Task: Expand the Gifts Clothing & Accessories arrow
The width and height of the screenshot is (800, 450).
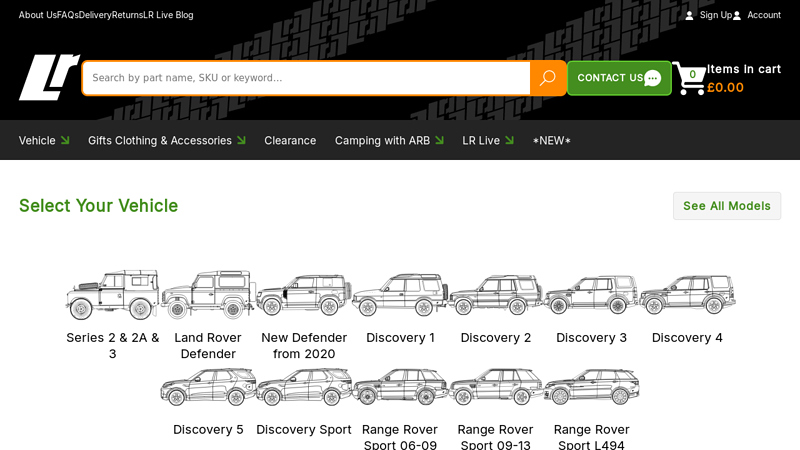Action: (241, 140)
